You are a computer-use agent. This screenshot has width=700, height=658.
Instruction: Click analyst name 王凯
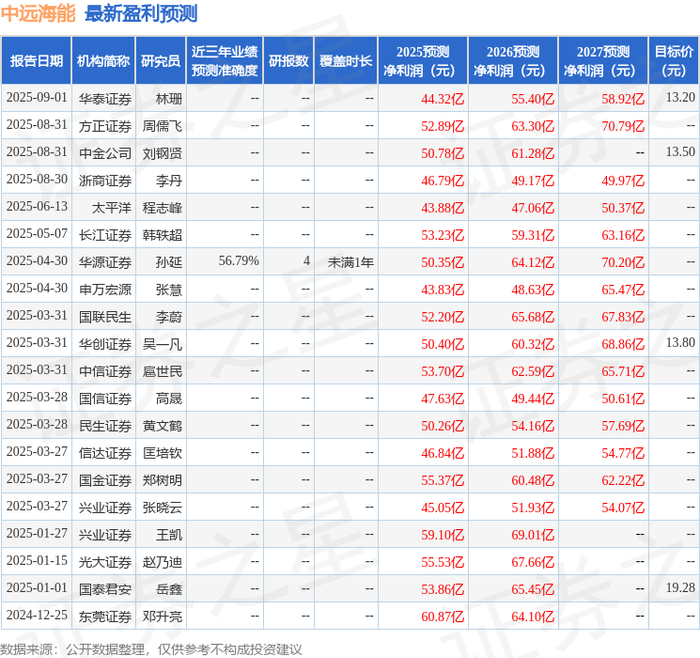coord(169,534)
